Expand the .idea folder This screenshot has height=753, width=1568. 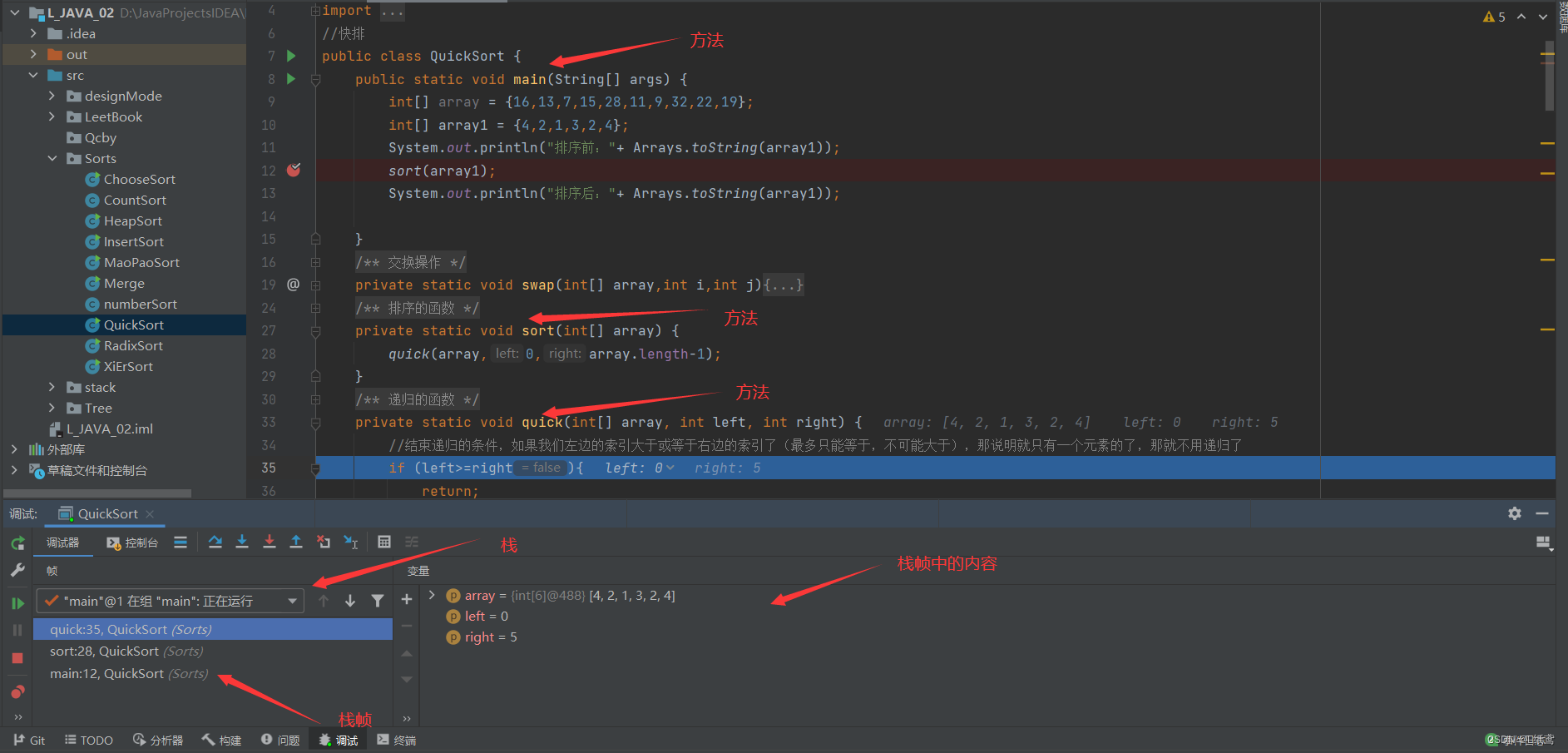[33, 33]
